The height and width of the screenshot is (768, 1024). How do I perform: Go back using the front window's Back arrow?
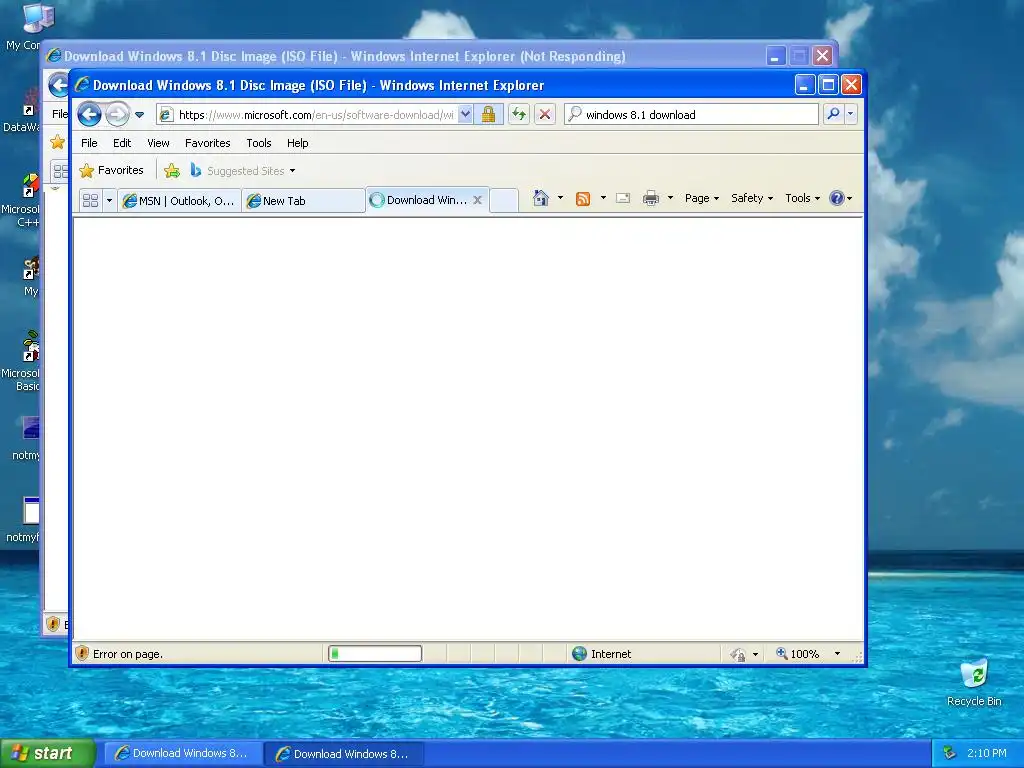[x=89, y=114]
